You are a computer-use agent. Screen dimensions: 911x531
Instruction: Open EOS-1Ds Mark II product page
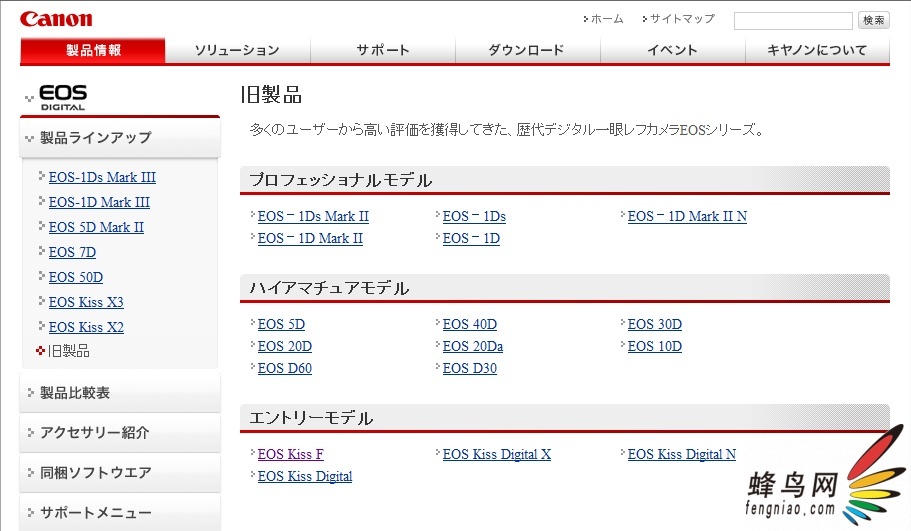(313, 216)
